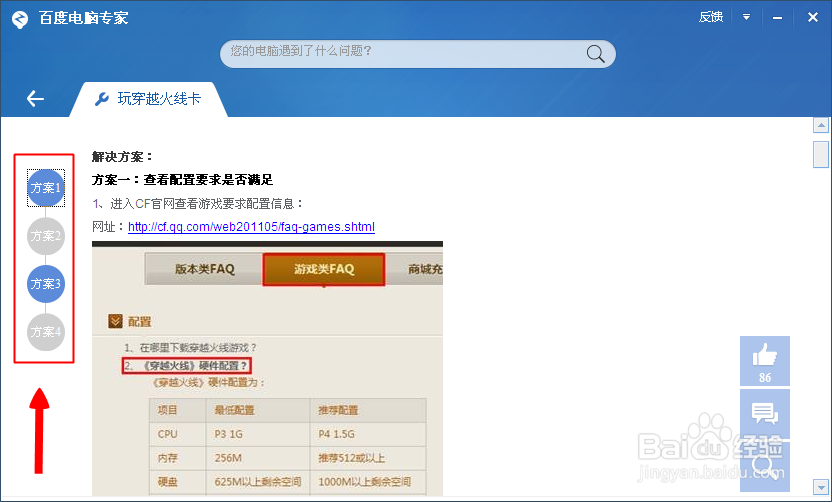
Task: Click the scrollbar up arrow
Action: (821, 125)
